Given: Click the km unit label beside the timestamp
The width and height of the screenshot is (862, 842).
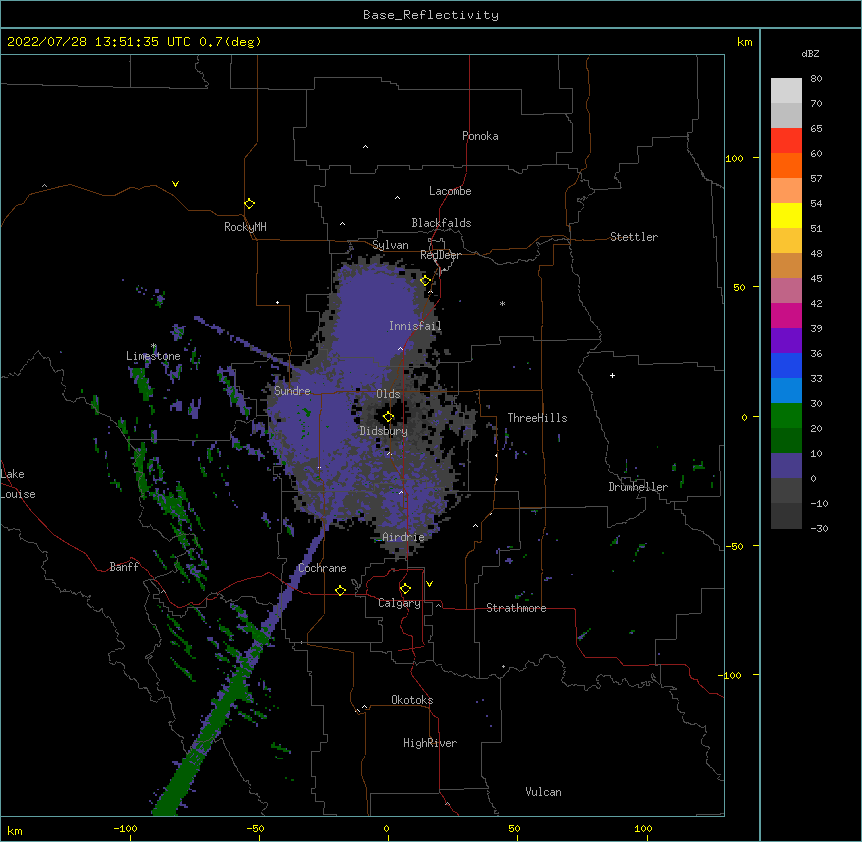Looking at the screenshot, I should pos(745,42).
